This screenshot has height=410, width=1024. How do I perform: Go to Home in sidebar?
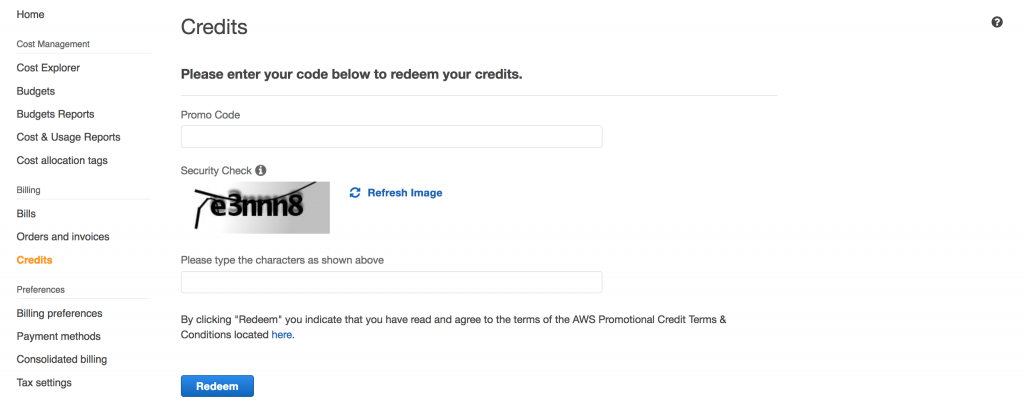point(31,14)
